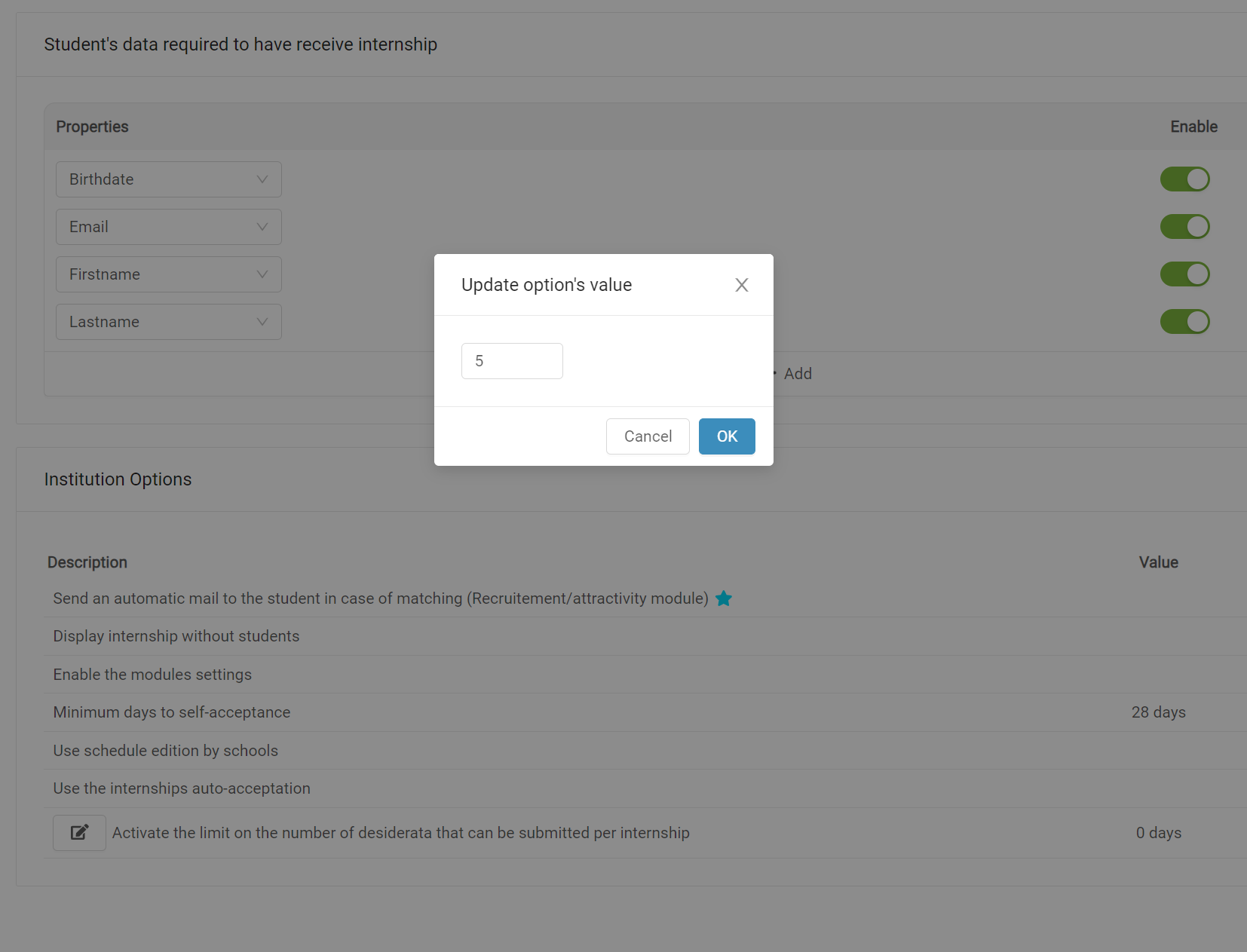Click the Institution Options heading
The height and width of the screenshot is (952, 1247).
[118, 479]
